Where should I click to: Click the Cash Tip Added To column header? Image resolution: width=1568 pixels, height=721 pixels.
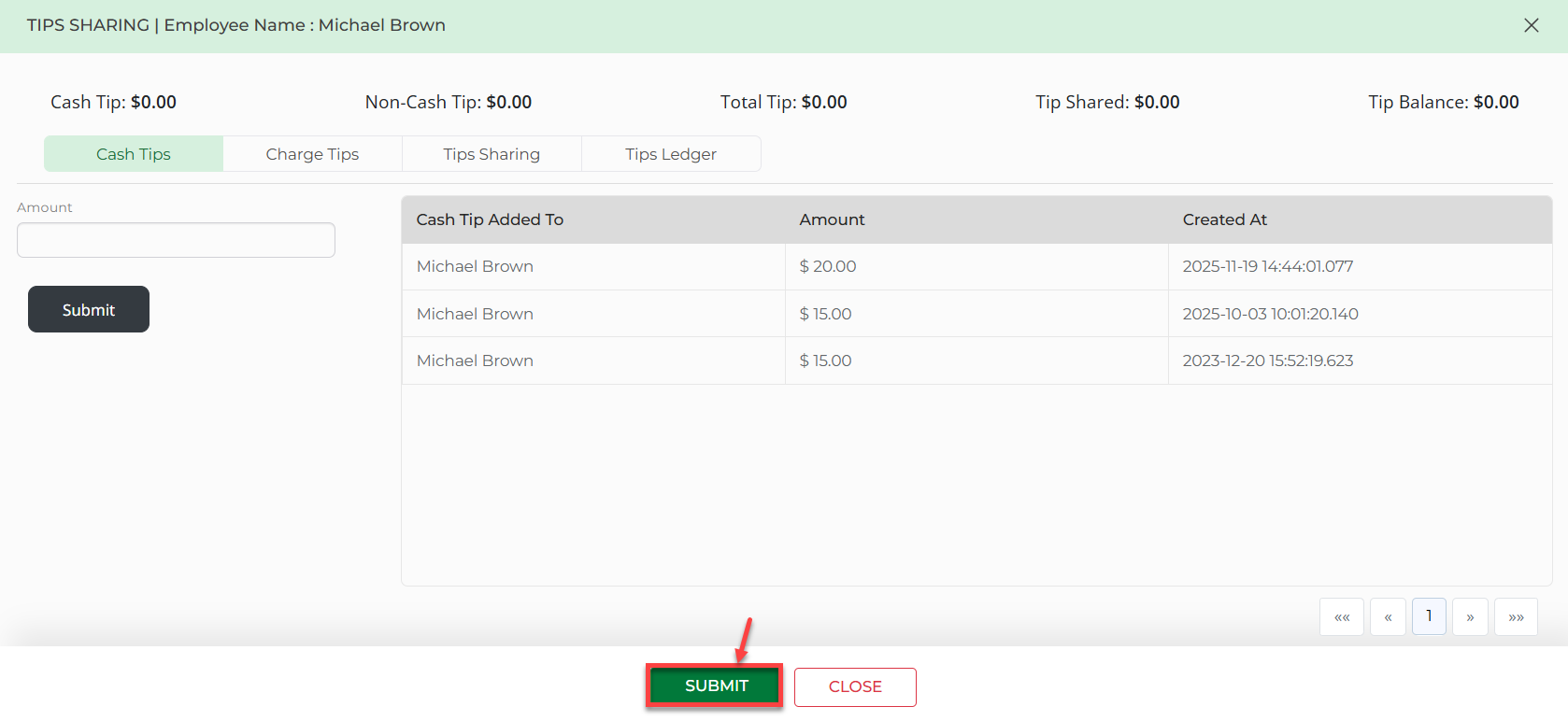(490, 219)
